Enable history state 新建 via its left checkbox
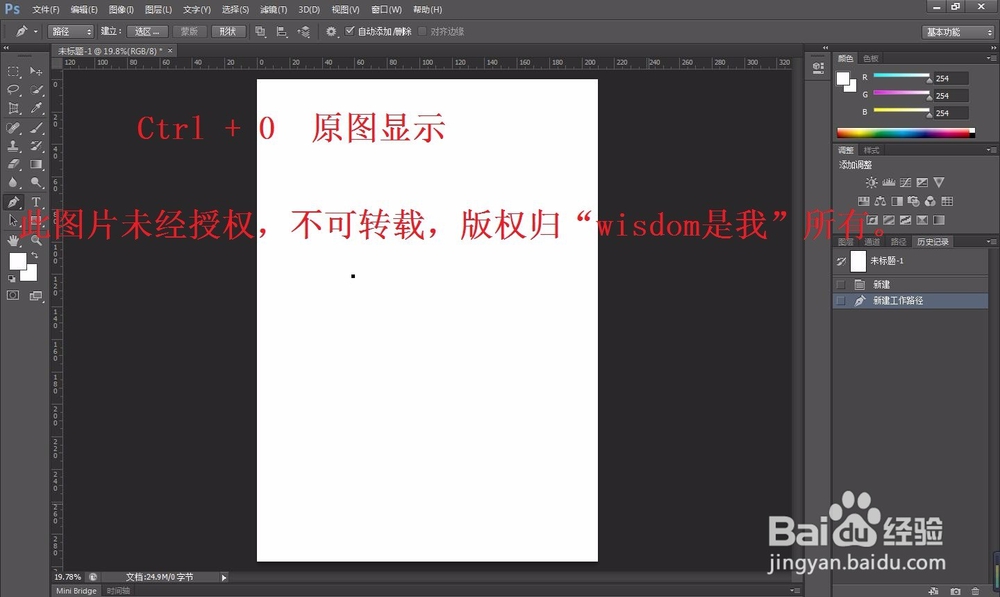 coord(842,284)
